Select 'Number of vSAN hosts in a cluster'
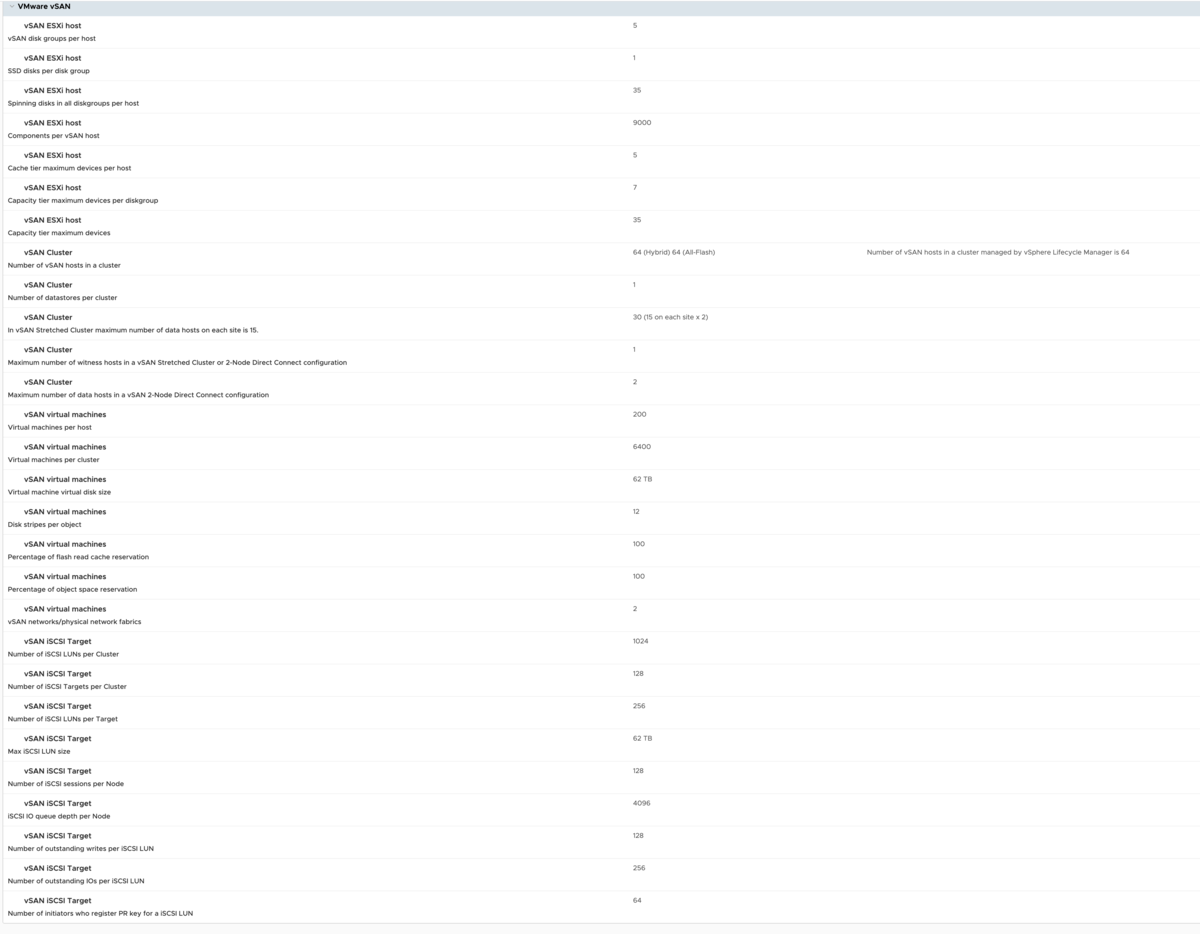Viewport: 1200px width, 934px height. 64,265
